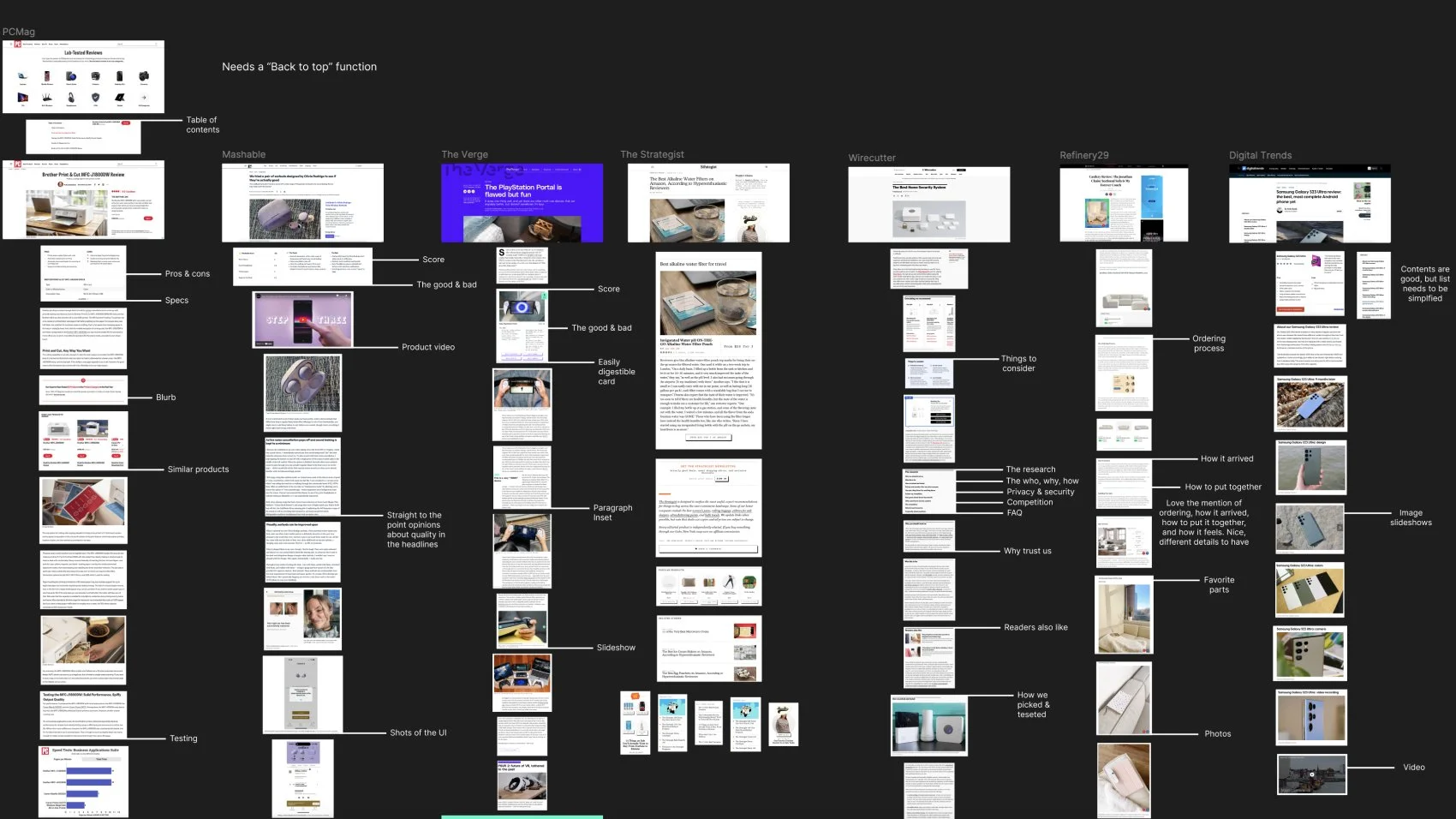Click the 'Readers also like' annotation
The height and width of the screenshot is (819, 1456).
[x=1036, y=628]
